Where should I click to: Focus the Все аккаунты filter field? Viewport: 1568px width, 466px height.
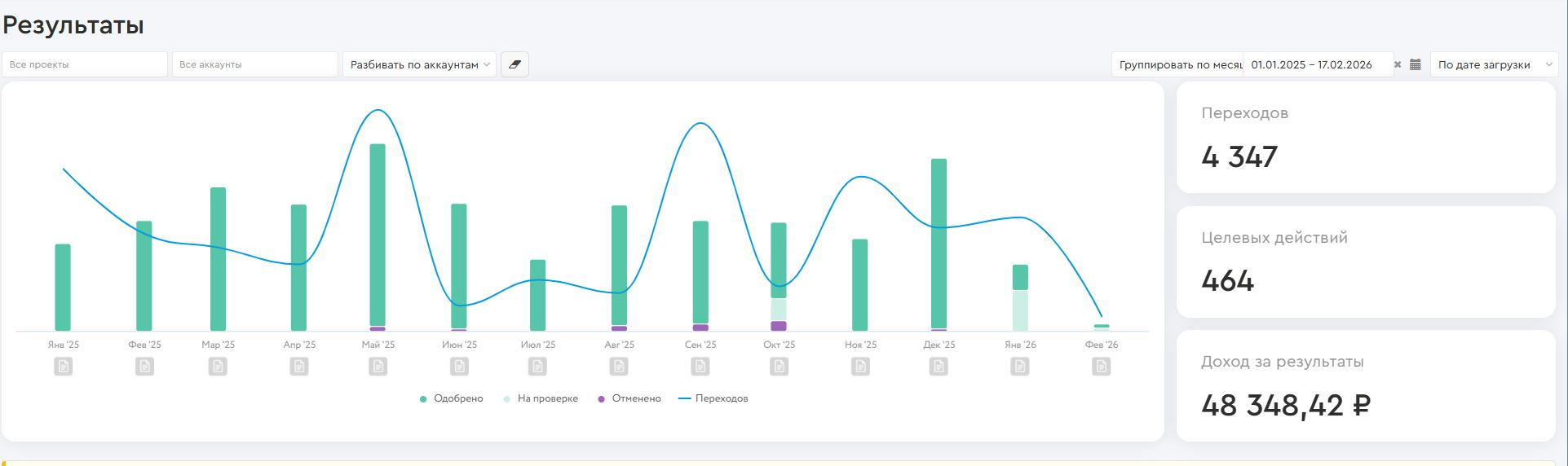[x=254, y=64]
